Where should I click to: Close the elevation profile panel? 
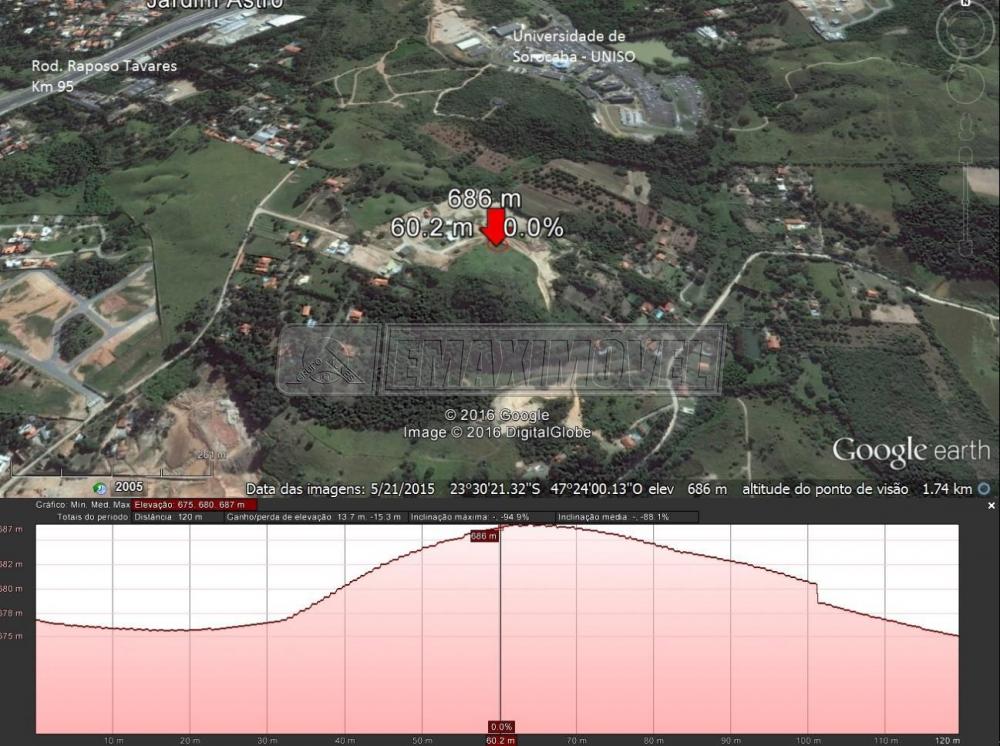(991, 506)
